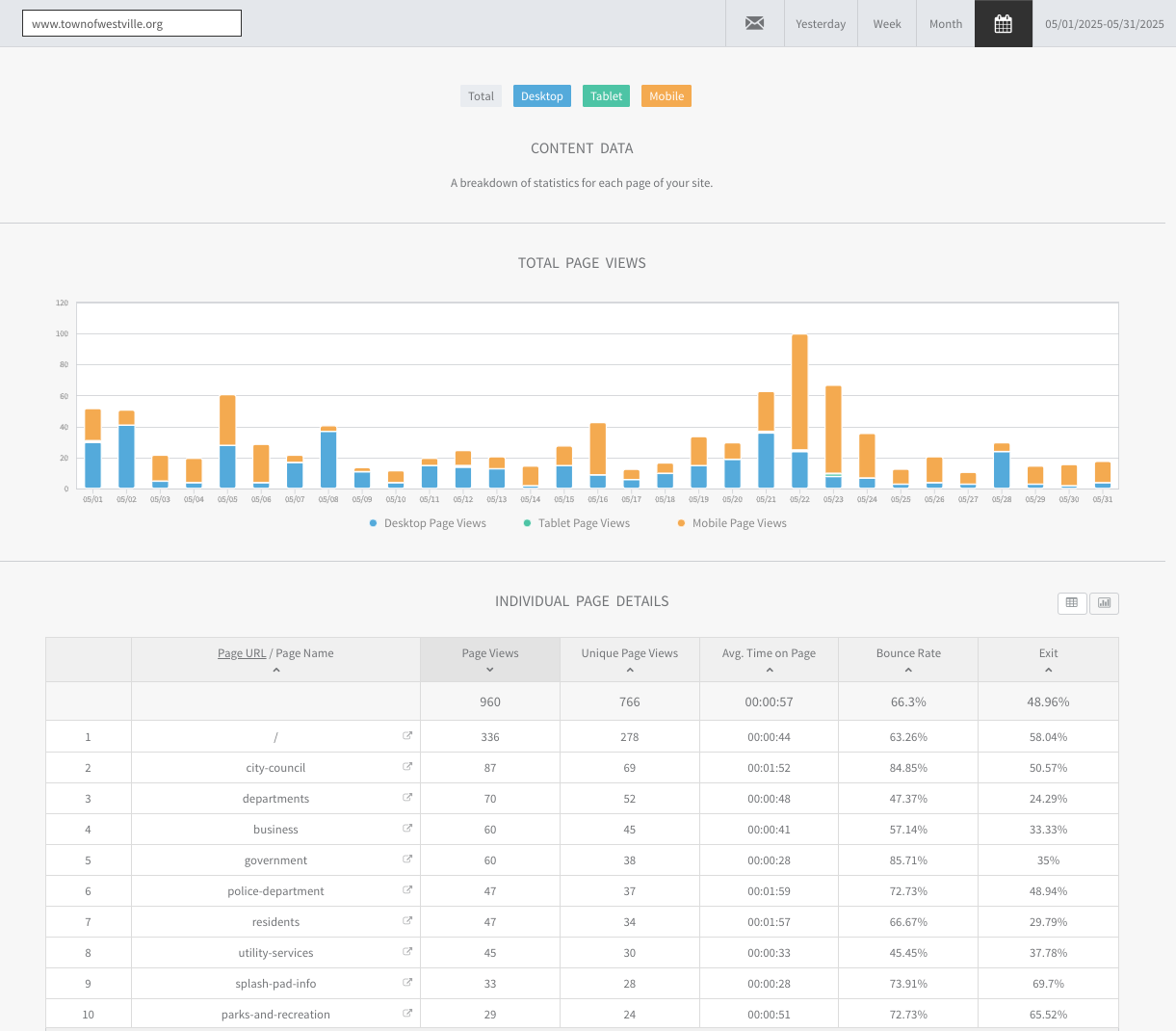The image size is (1176, 1031).
Task: Sort by Page Views column arrow
Action: (x=490, y=670)
